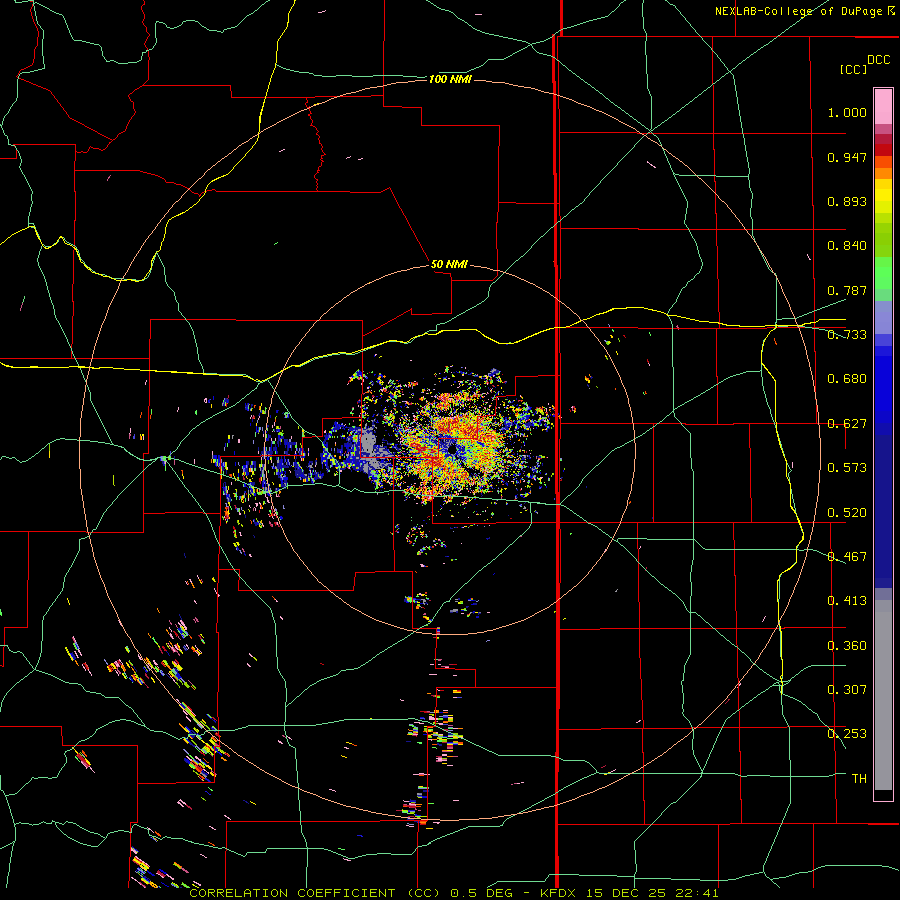
Task: Click the 0.947 scale value
Action: [x=847, y=157]
